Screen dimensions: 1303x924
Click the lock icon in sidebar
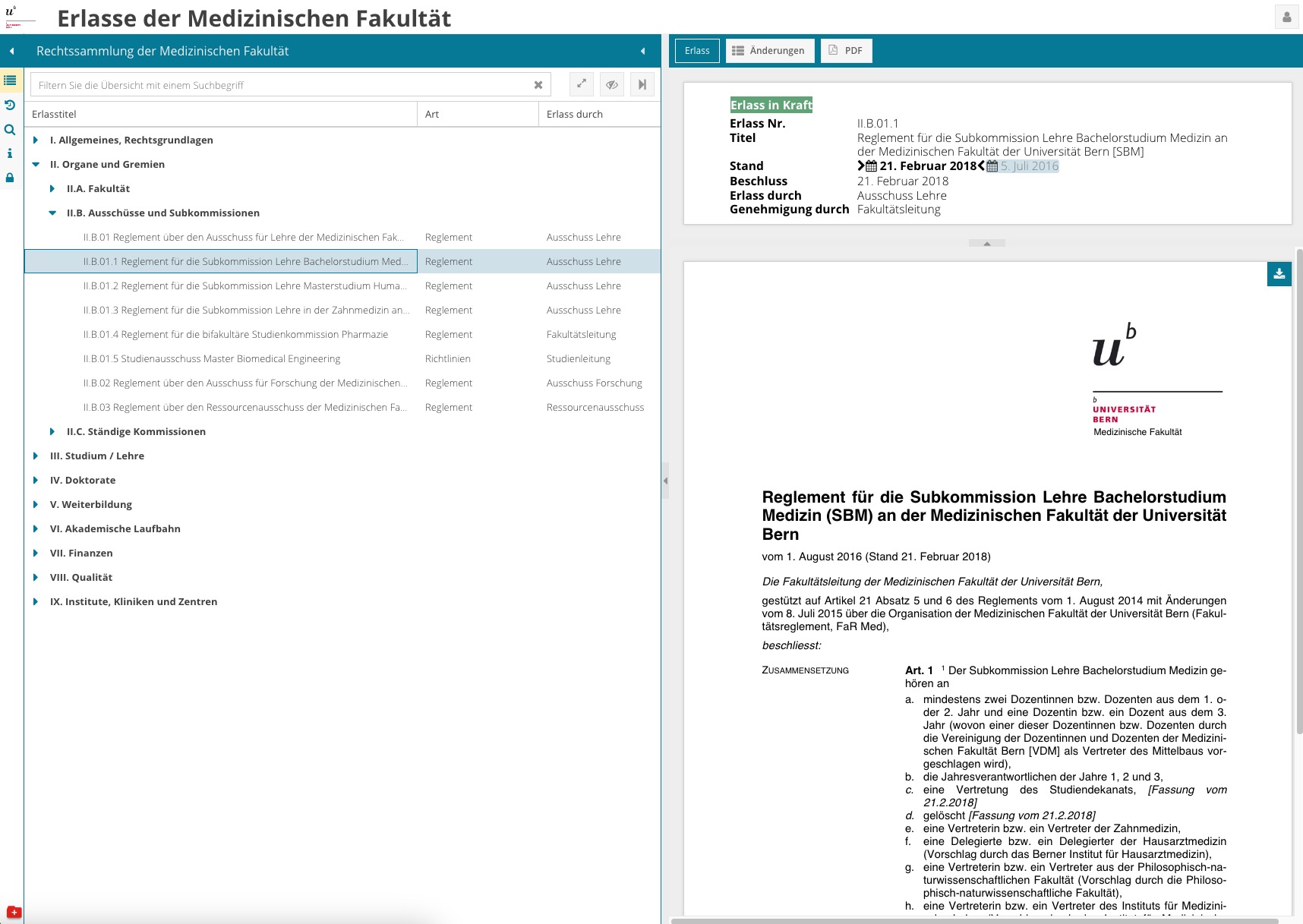[10, 178]
